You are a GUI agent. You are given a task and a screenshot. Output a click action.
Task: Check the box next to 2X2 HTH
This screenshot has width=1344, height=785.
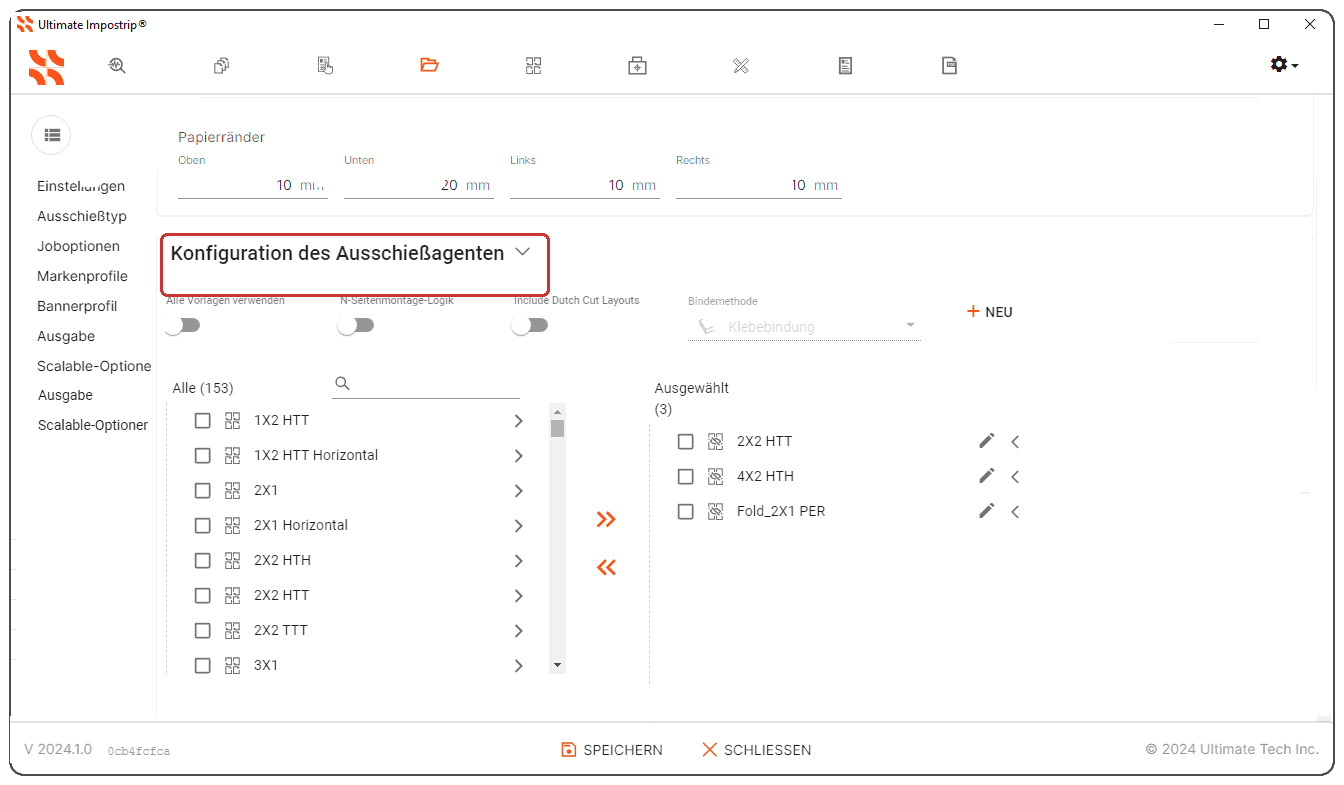tap(203, 560)
